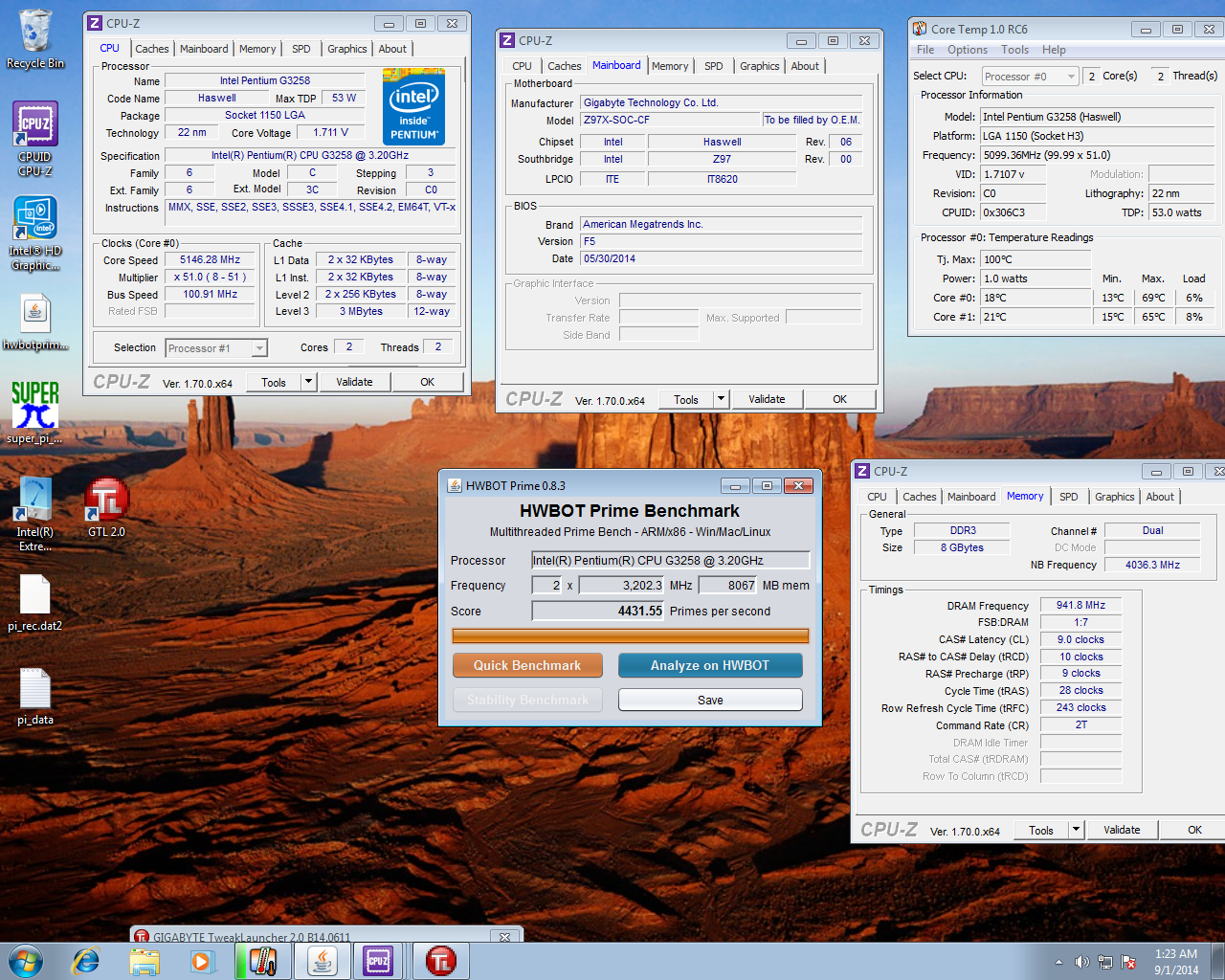
Task: Select the Memory tab in the CPU-Z Mainboard window
Action: [670, 66]
